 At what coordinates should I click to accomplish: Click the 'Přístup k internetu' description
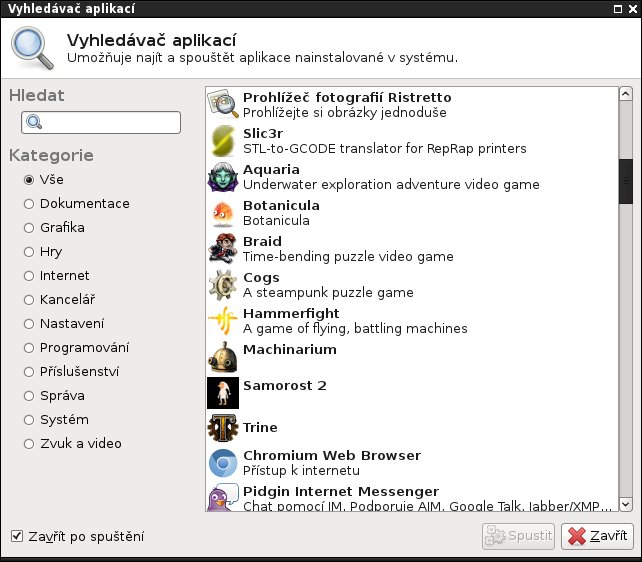coord(302,471)
